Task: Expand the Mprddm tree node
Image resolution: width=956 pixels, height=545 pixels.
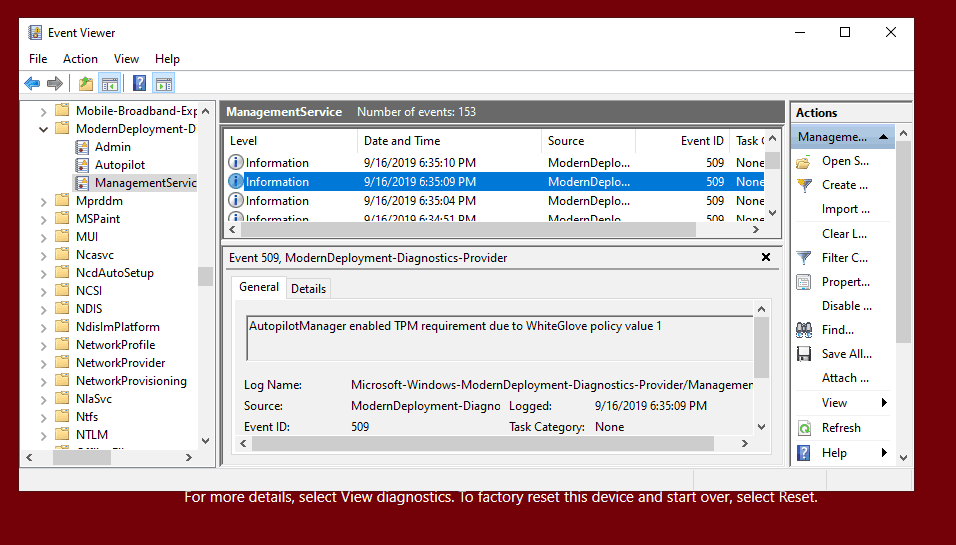Action: (x=43, y=201)
